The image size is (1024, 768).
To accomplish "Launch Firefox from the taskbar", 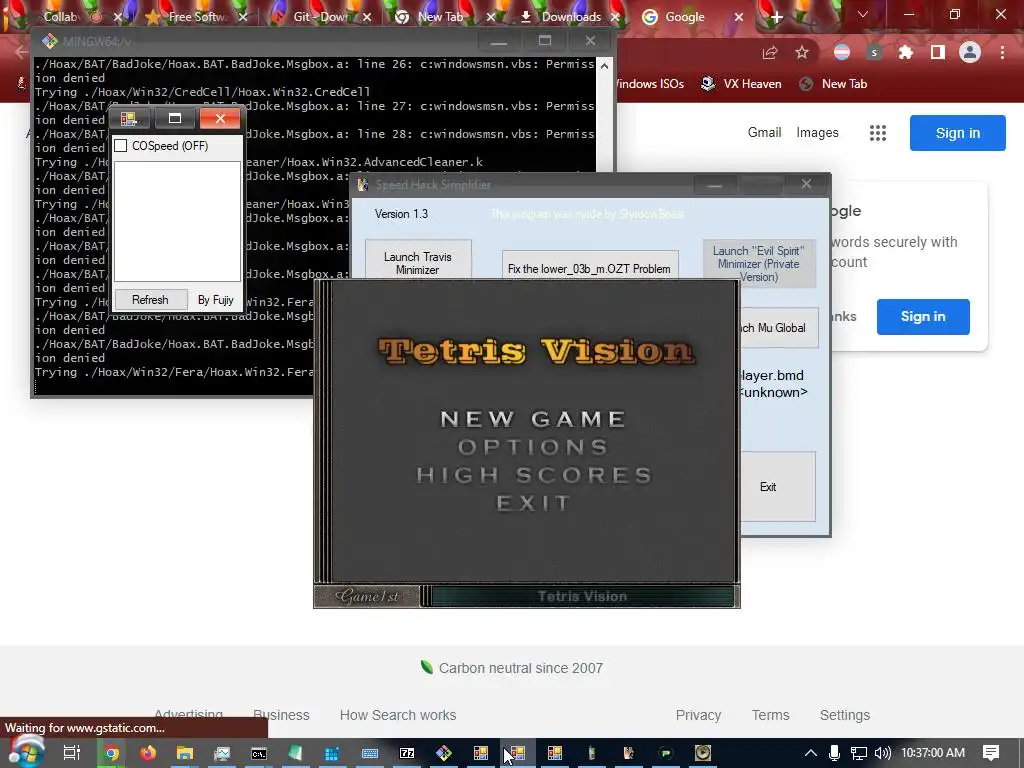I will [148, 753].
